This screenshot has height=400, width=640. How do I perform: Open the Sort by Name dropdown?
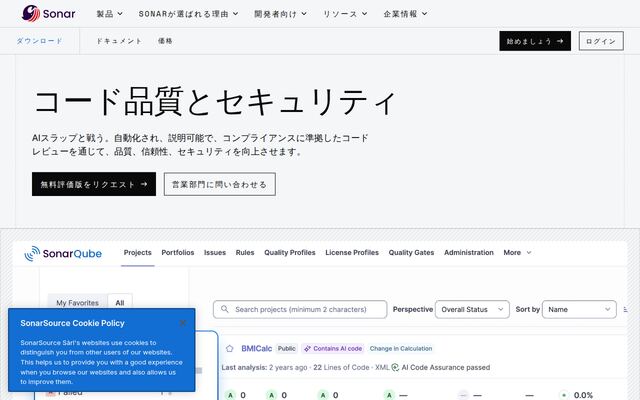coord(579,309)
